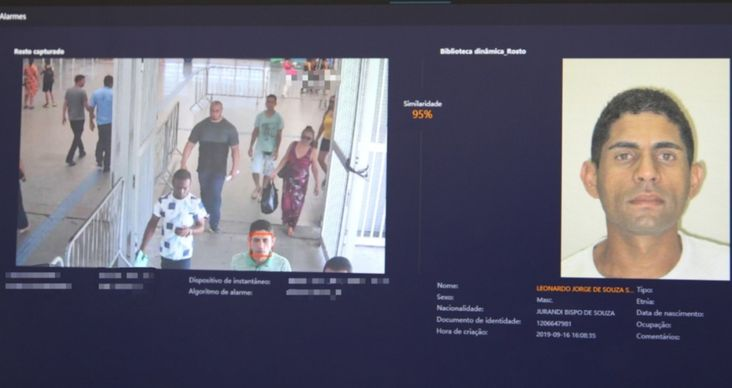Click the Nacionalidade field label
Image resolution: width=732 pixels, height=388 pixels.
(460, 308)
